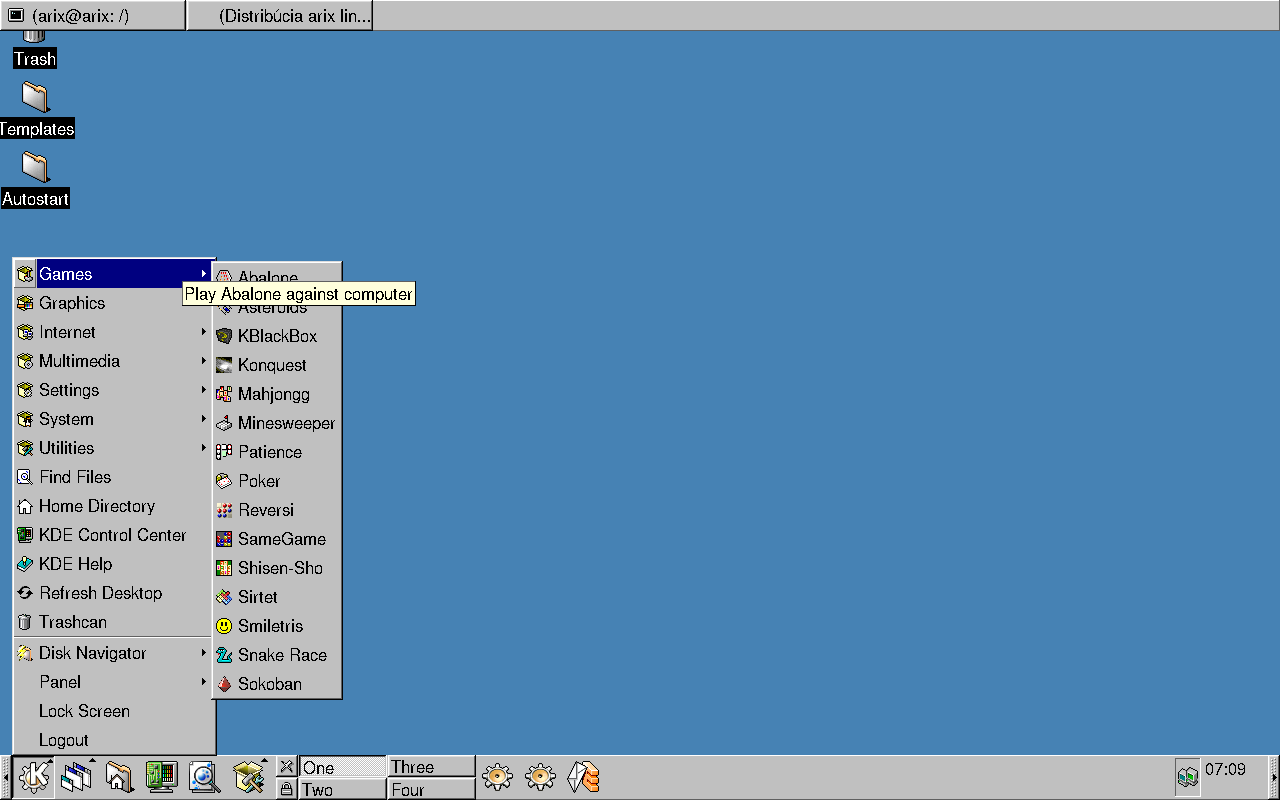Expand the Internet submenu arrow

click(204, 331)
